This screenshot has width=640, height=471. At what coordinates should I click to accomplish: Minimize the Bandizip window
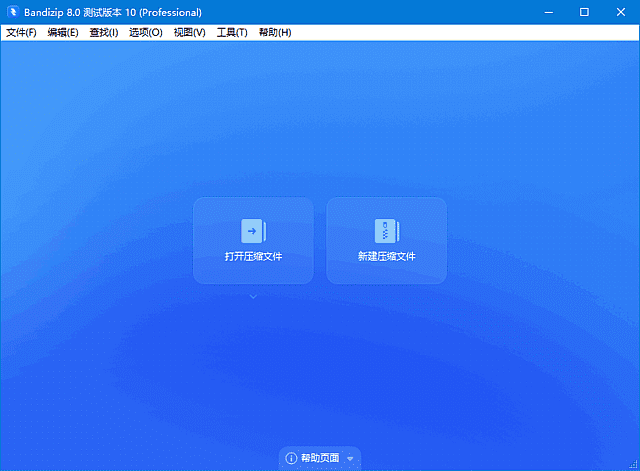[548, 12]
